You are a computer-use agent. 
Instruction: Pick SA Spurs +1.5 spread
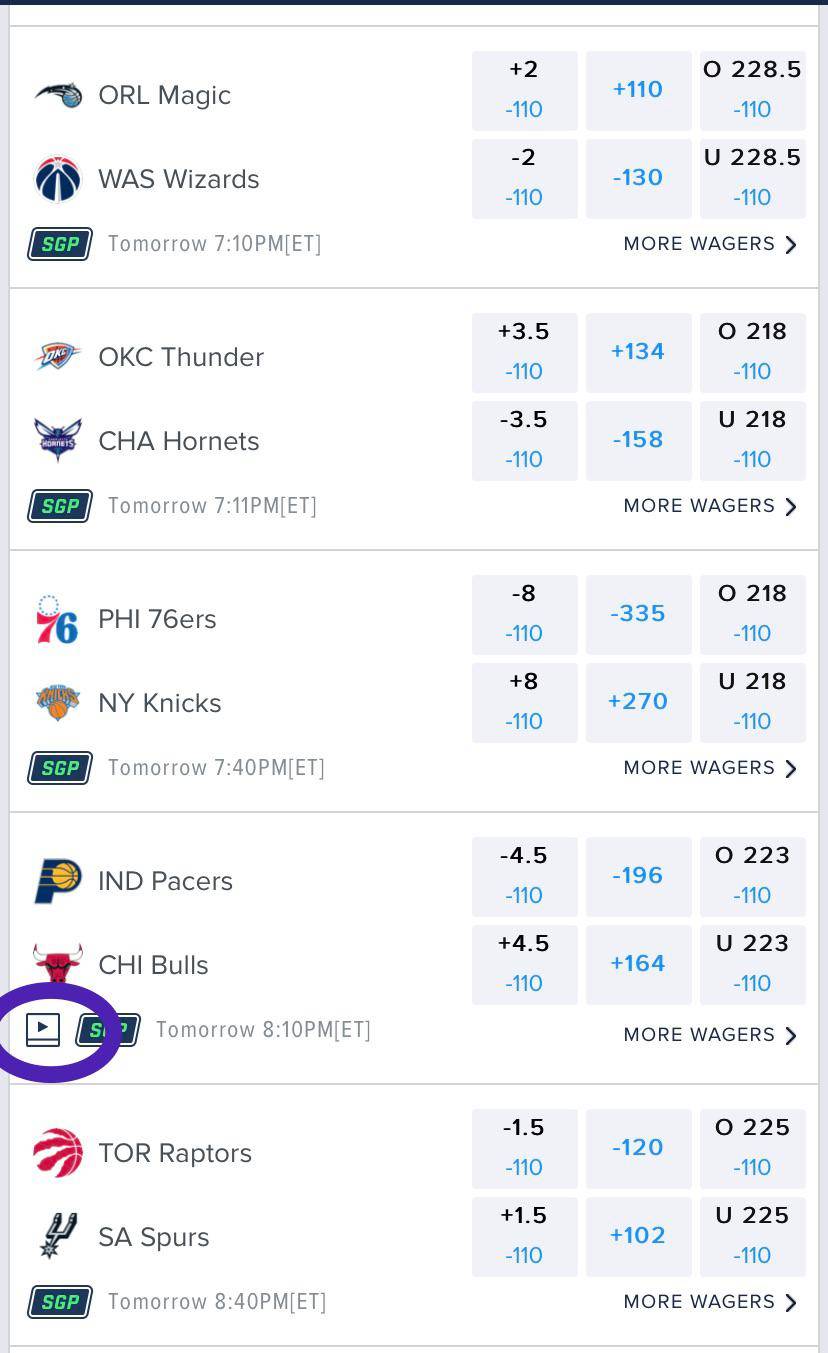[x=524, y=1235]
